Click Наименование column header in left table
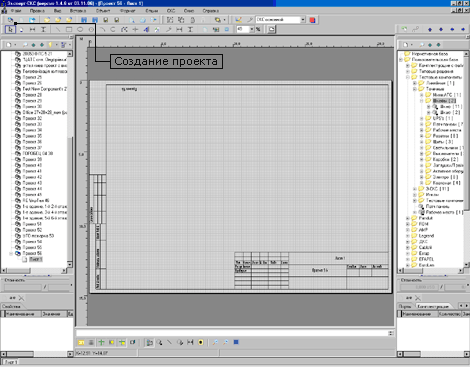This screenshot has width=470, height=367. pyautogui.click(x=22, y=314)
